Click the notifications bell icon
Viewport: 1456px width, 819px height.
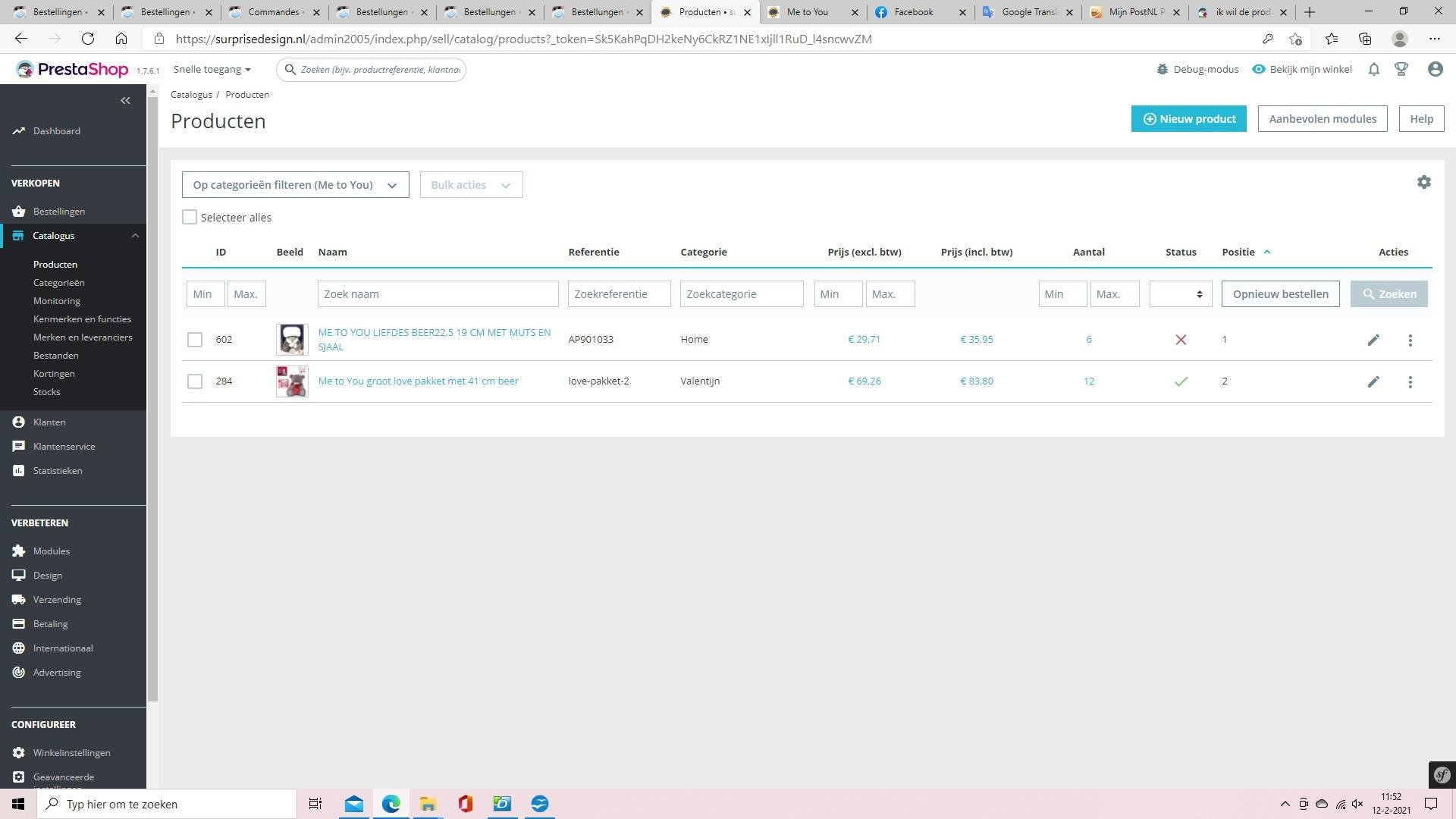pyautogui.click(x=1373, y=69)
